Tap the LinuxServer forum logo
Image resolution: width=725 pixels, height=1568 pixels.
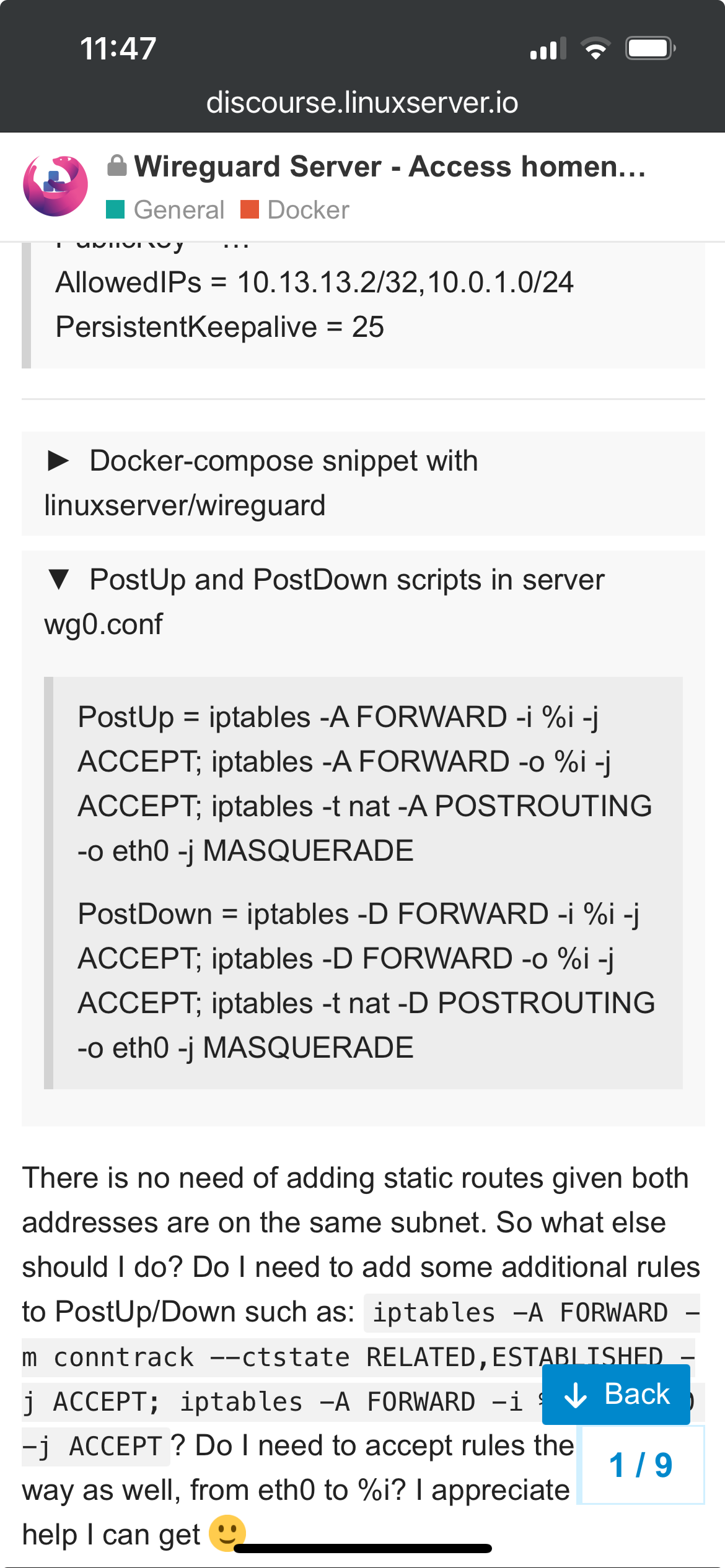click(55, 186)
